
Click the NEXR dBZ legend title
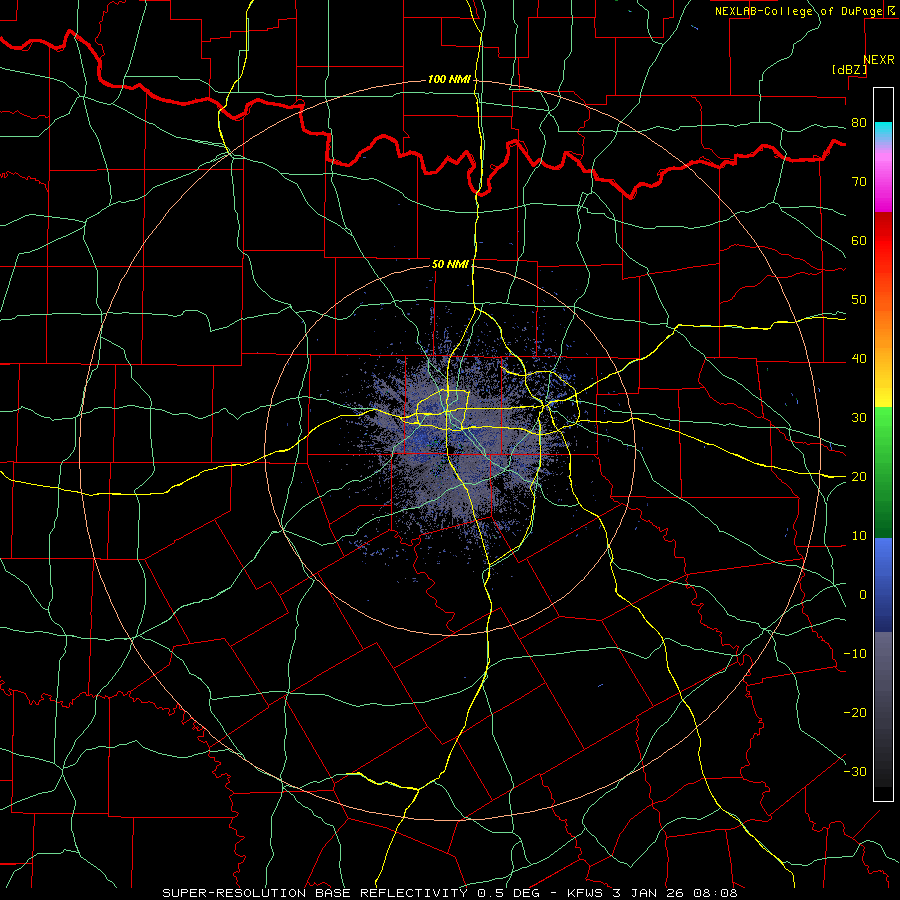pos(863,64)
